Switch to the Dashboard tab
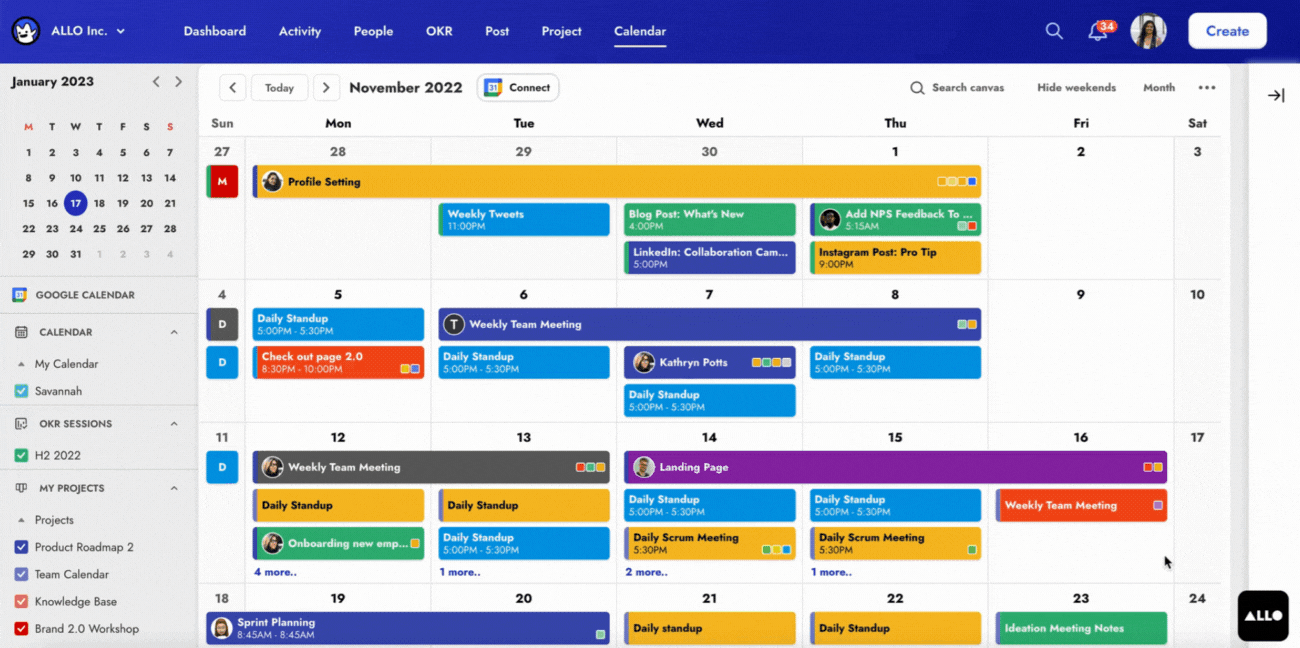The image size is (1300, 648). click(214, 31)
